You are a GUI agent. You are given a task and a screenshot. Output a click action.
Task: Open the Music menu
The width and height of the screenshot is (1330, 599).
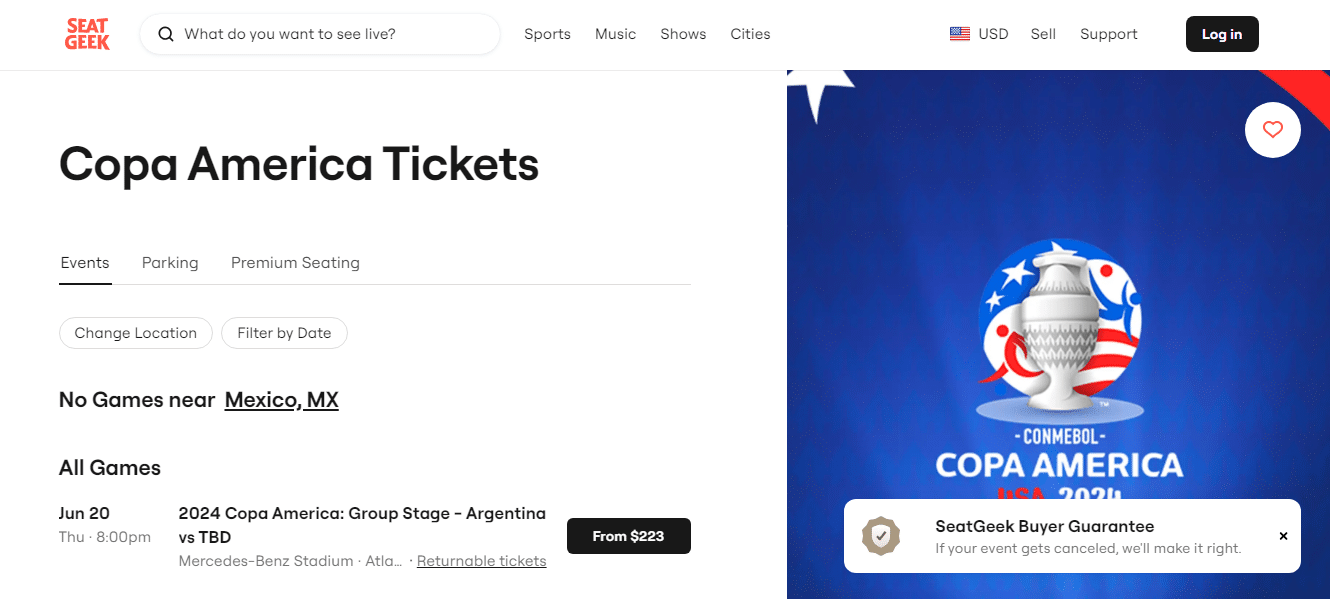click(615, 34)
